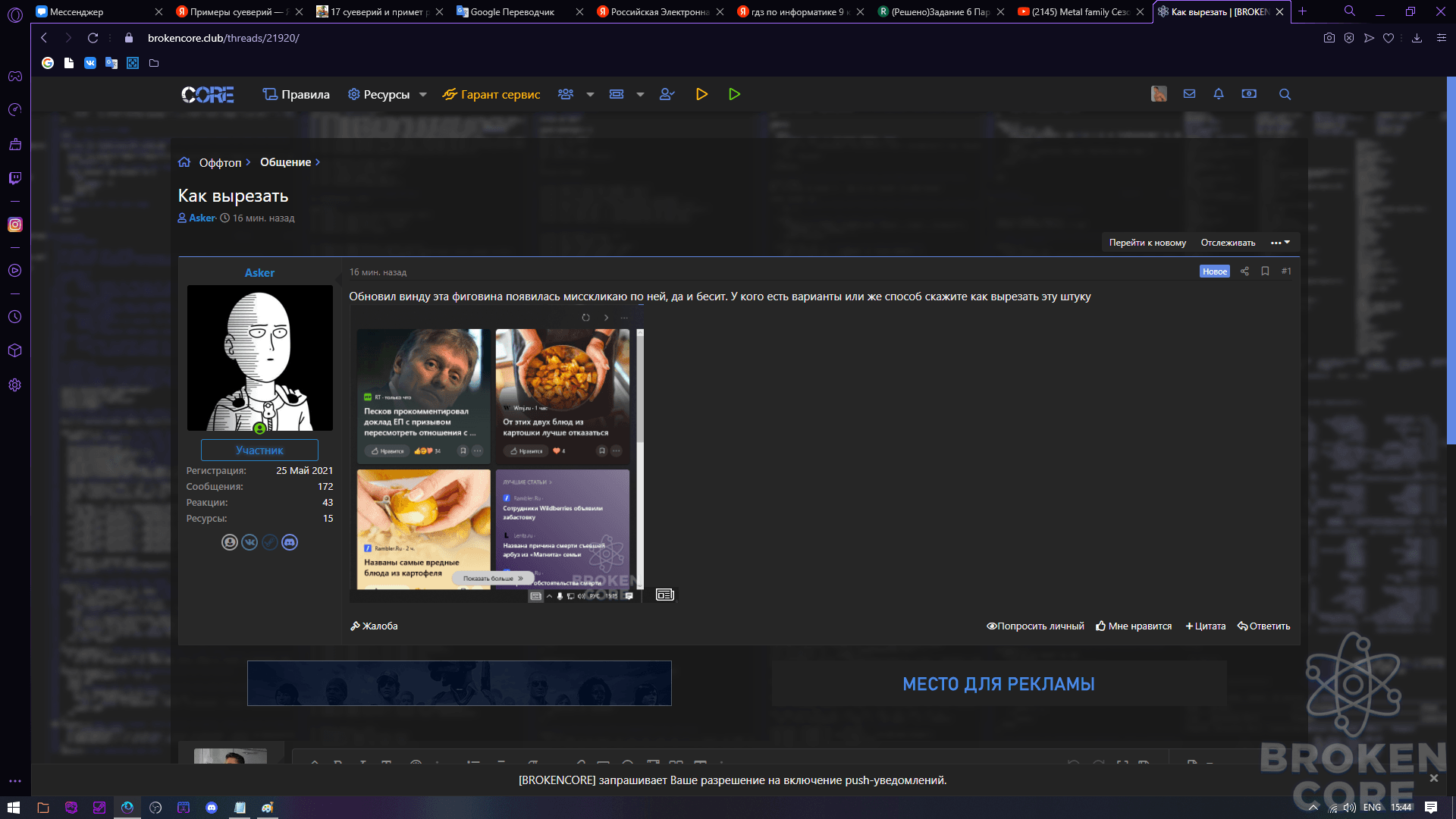Expand the members icon dropdown arrow
The image size is (1456, 819).
click(x=590, y=94)
